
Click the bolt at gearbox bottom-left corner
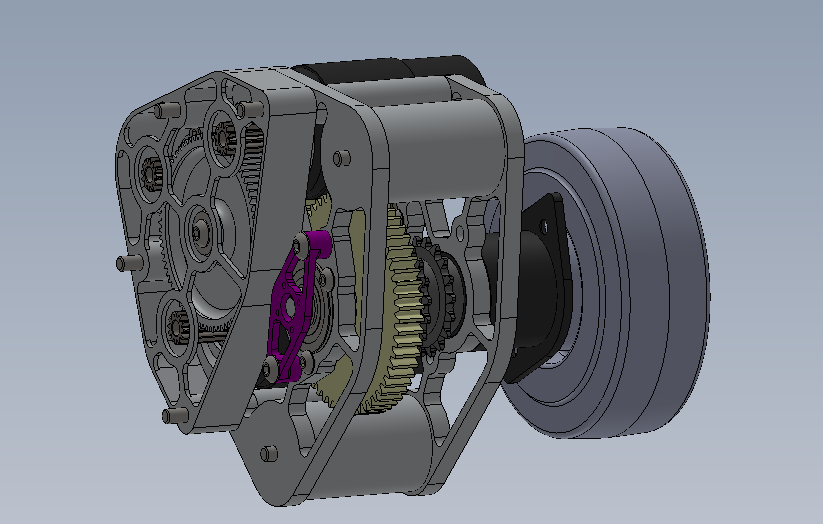pyautogui.click(x=170, y=415)
